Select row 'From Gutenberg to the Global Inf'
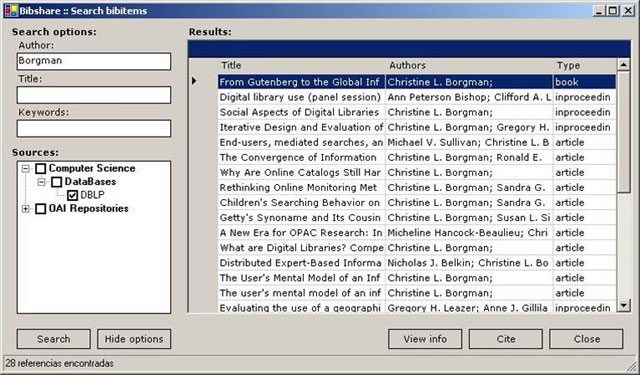 coord(417,82)
